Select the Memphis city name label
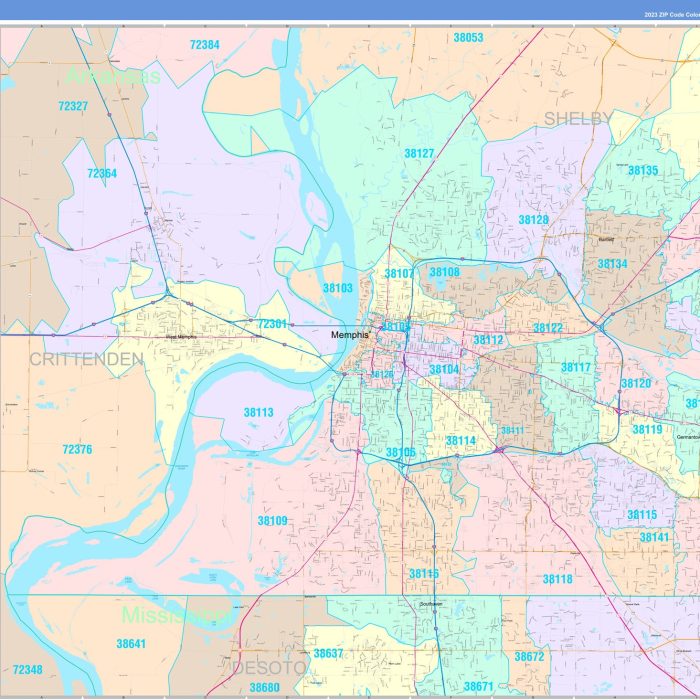Image resolution: width=700 pixels, height=700 pixels. [350, 335]
